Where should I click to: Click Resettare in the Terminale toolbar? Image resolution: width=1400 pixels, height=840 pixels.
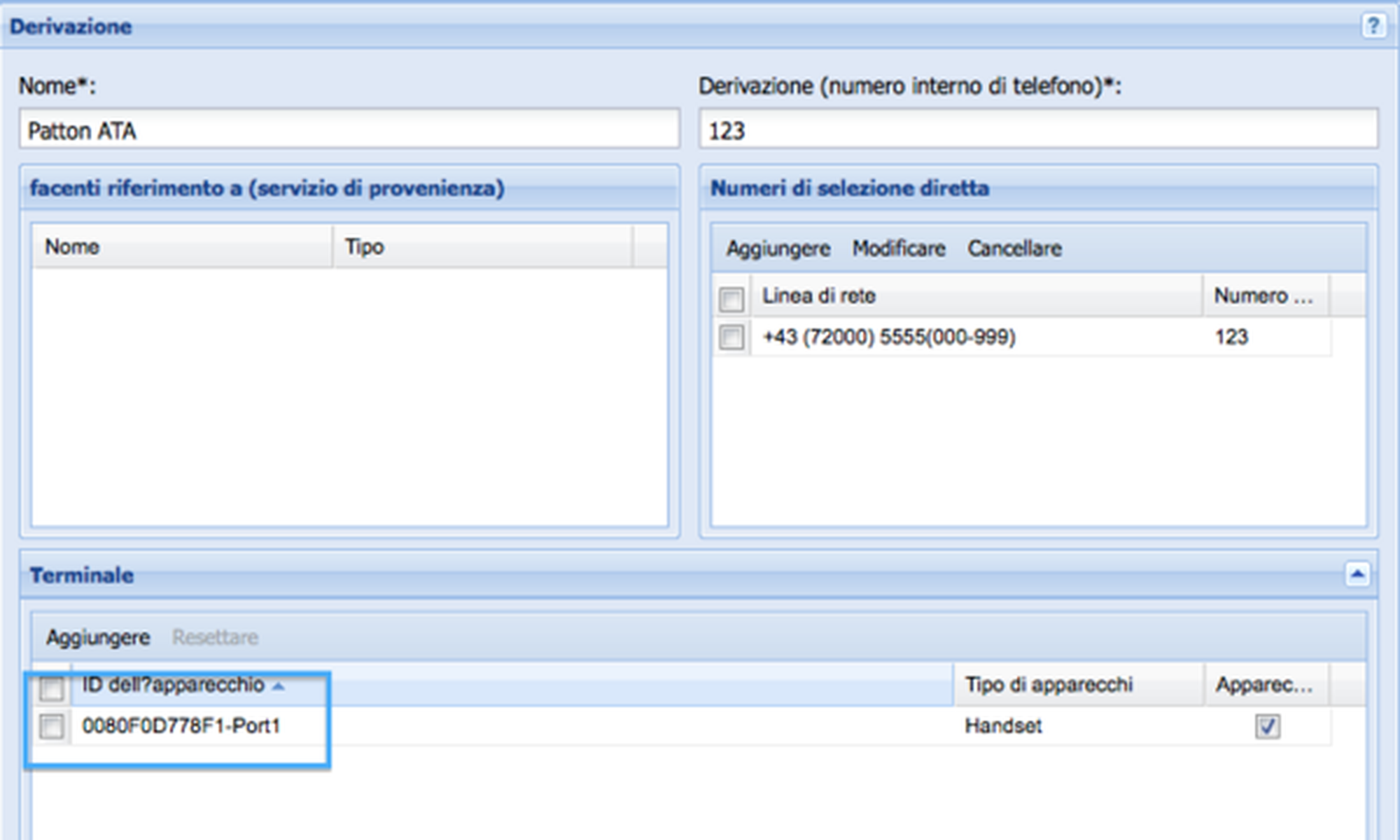tap(215, 638)
